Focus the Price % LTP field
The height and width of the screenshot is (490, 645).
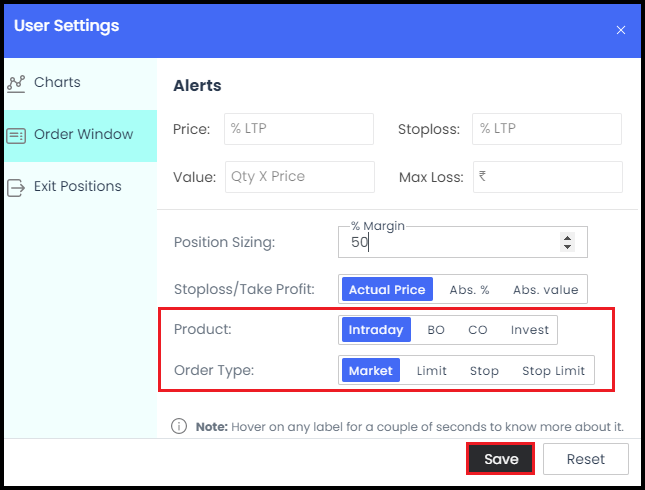[299, 129]
